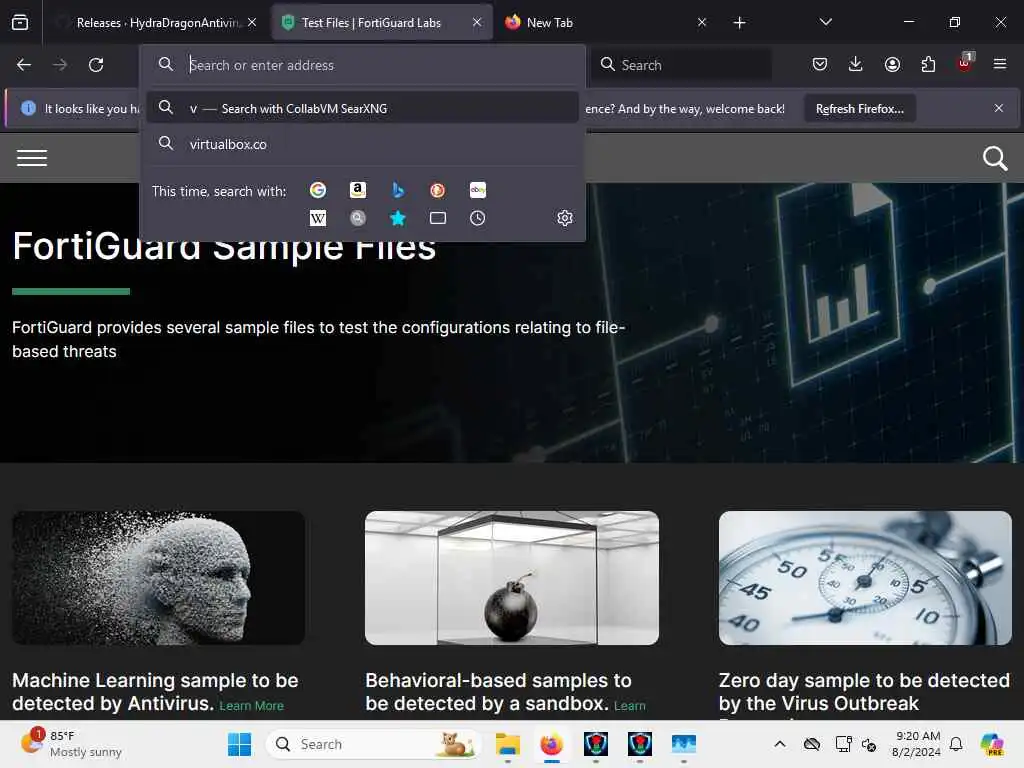Click the network tray icon

pos(843,744)
